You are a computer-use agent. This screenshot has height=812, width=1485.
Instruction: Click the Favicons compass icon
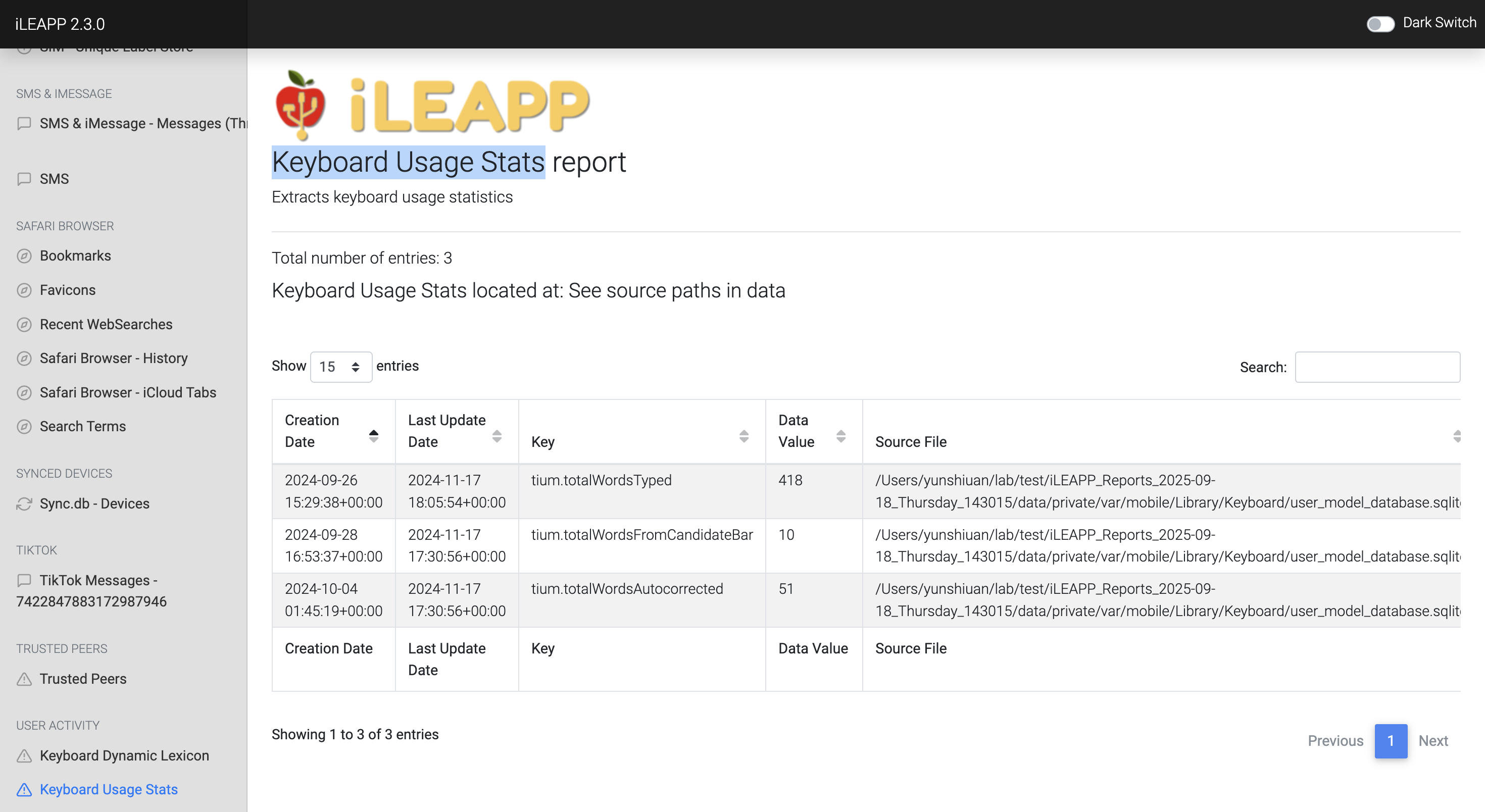click(x=24, y=290)
